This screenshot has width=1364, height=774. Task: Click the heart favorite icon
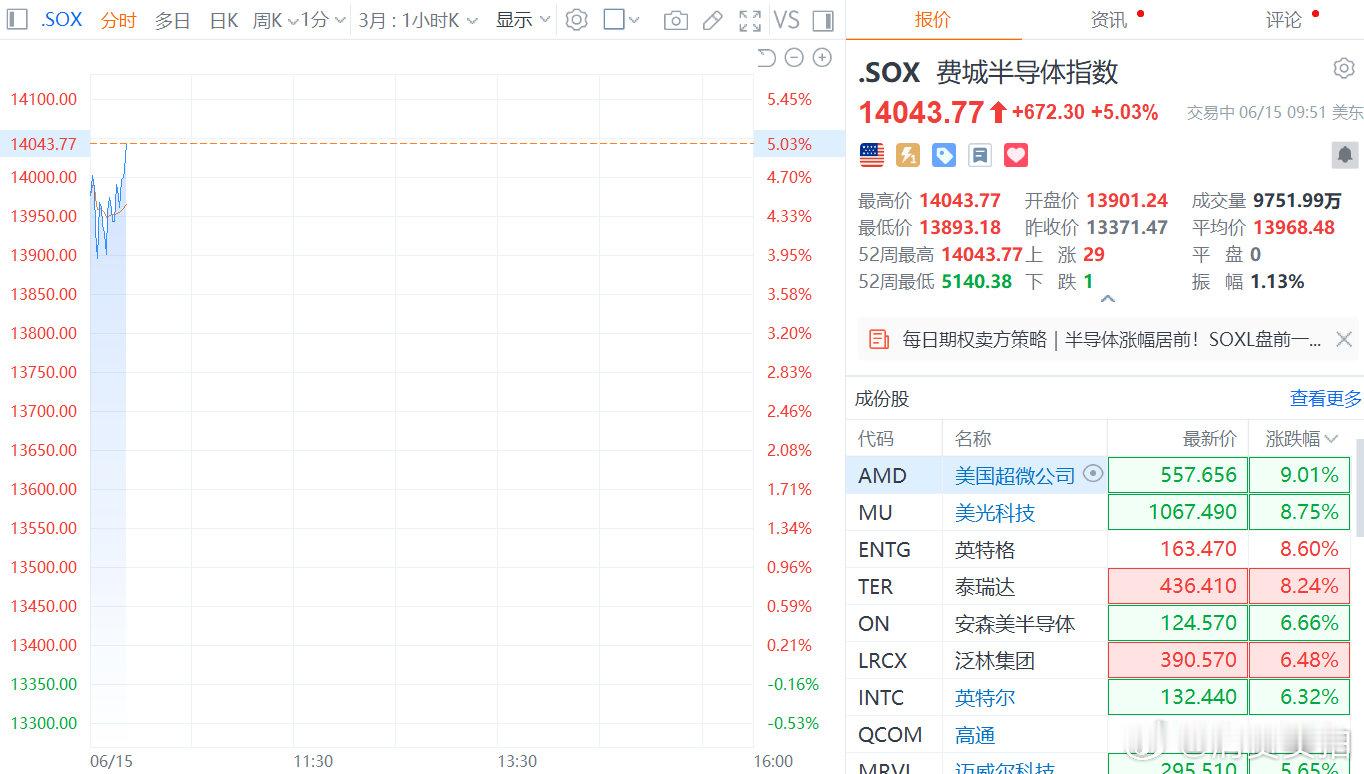tap(1016, 155)
